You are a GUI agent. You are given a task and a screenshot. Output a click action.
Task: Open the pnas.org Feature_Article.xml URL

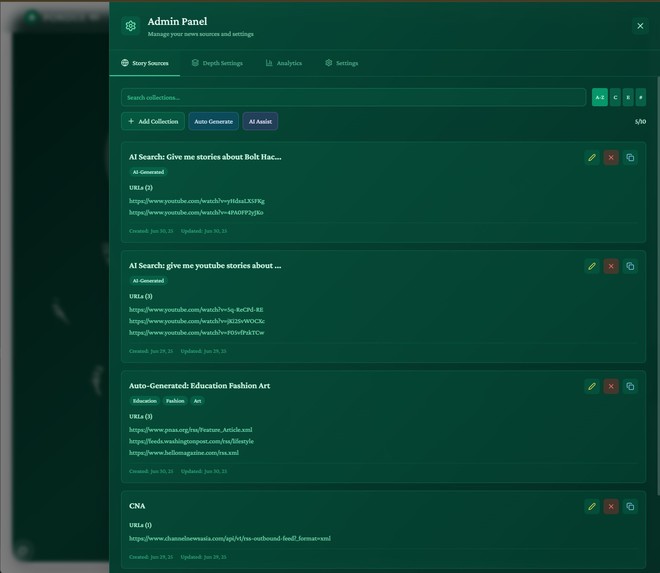coord(190,429)
